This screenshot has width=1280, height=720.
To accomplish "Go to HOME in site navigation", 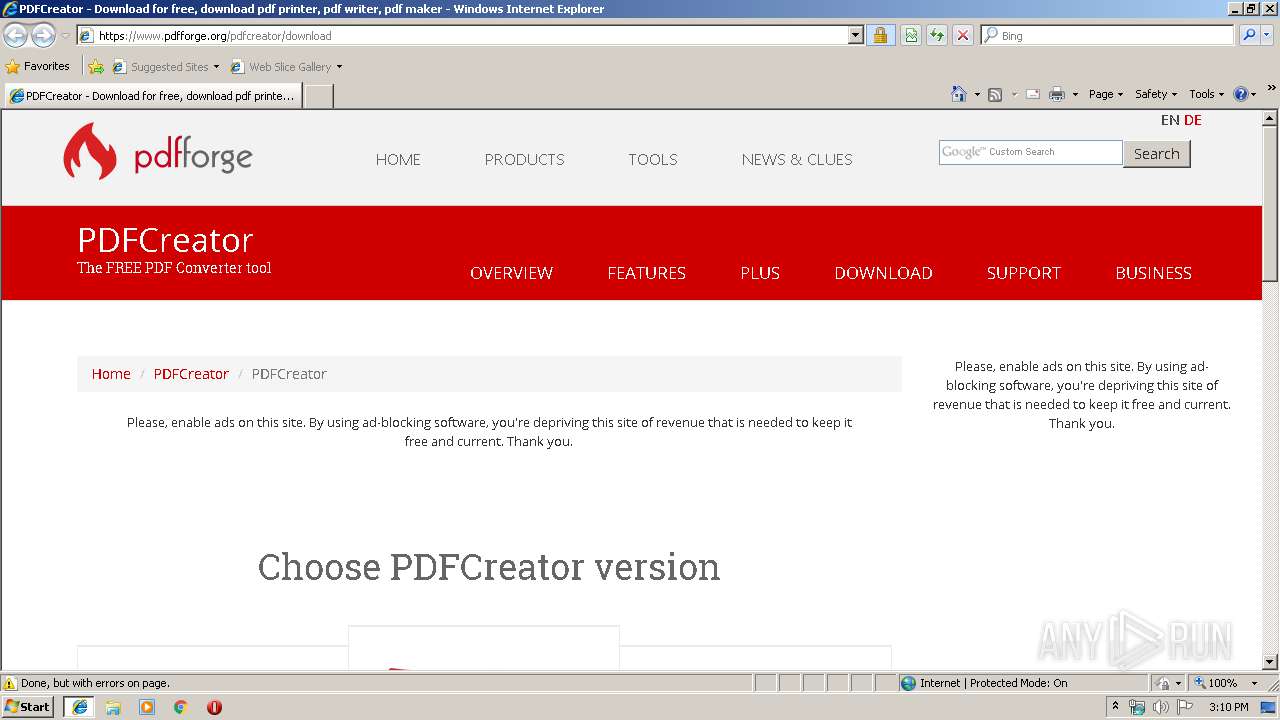I will pos(398,159).
